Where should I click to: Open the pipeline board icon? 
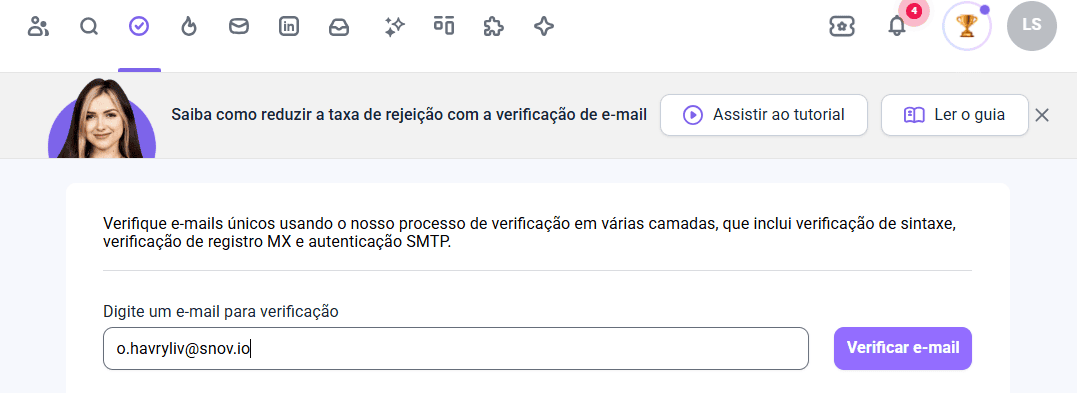pyautogui.click(x=444, y=26)
